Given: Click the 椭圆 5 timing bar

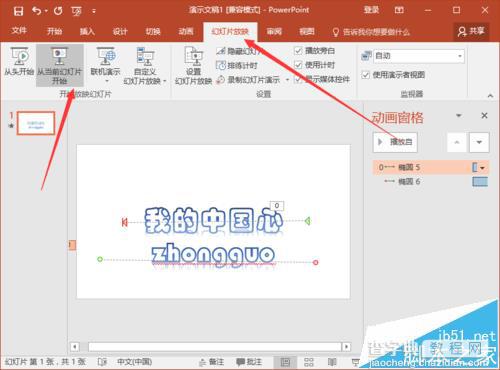Looking at the screenshot, I should pos(475,167).
